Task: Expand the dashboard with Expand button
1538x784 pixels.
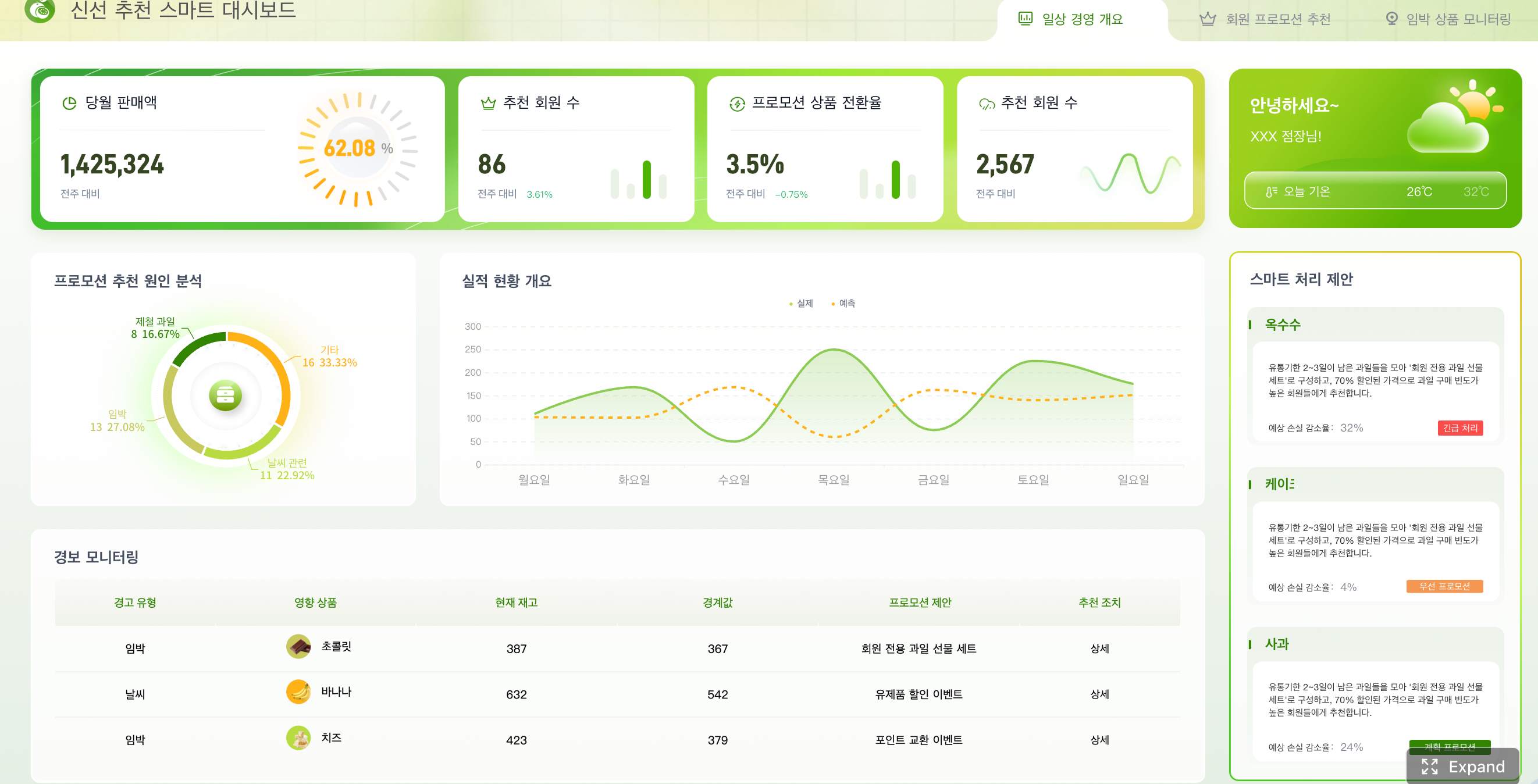Action: 1463,766
